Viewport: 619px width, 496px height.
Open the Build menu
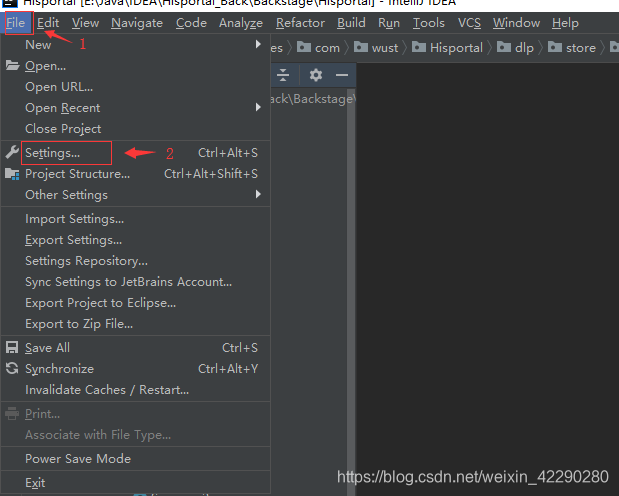(x=351, y=23)
